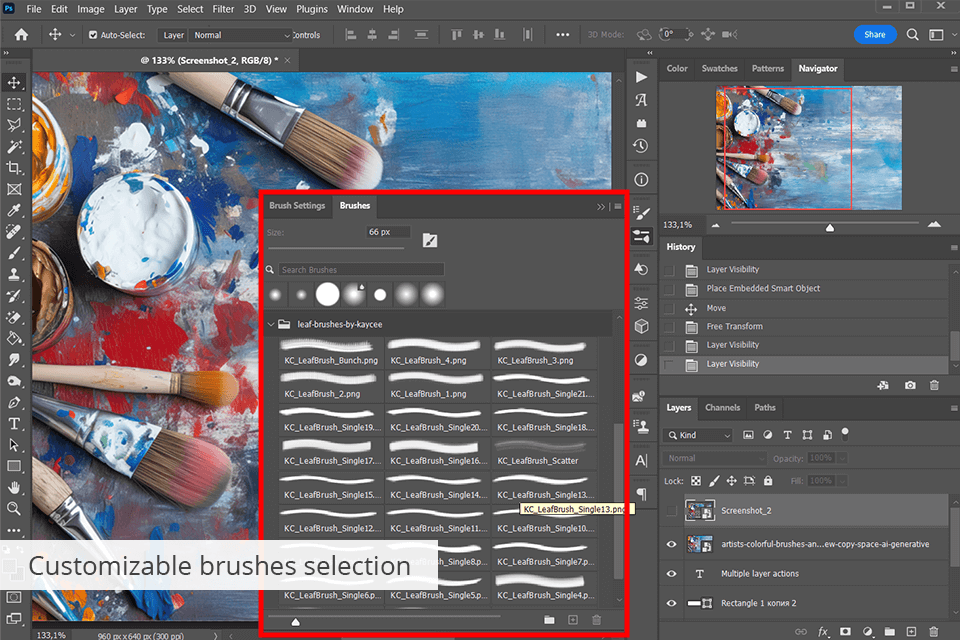Select the Brush tool
This screenshot has width=960, height=640.
pyautogui.click(x=13, y=253)
